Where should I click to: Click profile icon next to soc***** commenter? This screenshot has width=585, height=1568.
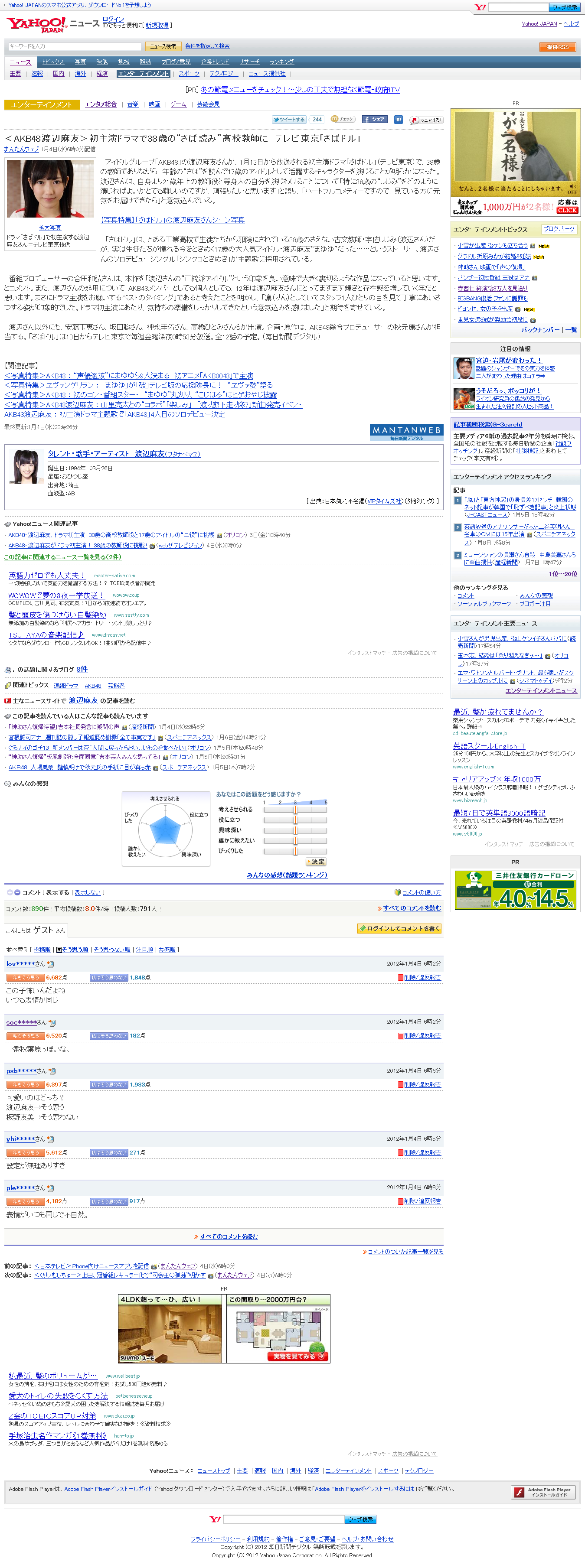(52, 1023)
